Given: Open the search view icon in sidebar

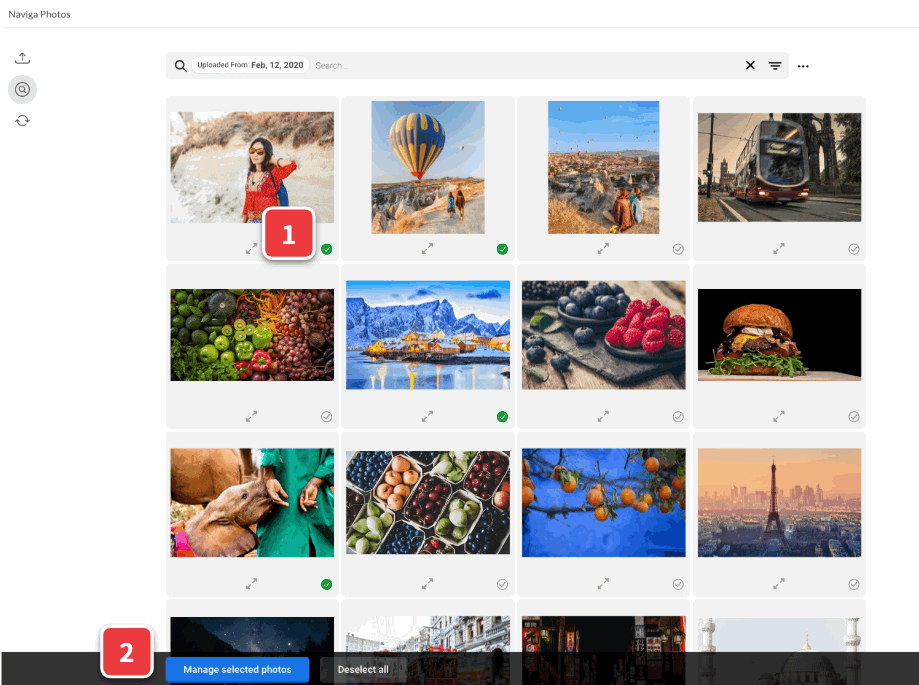Looking at the screenshot, I should click(22, 89).
